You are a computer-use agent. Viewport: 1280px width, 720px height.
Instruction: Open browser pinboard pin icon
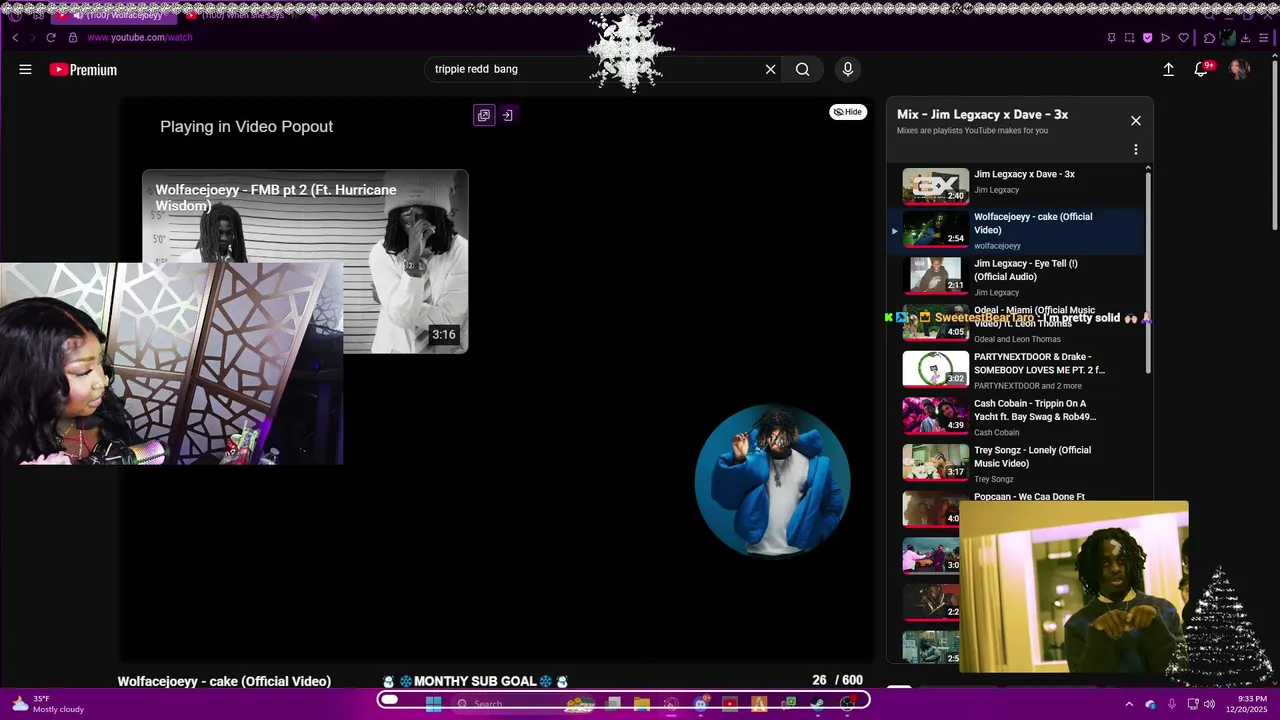1111,38
